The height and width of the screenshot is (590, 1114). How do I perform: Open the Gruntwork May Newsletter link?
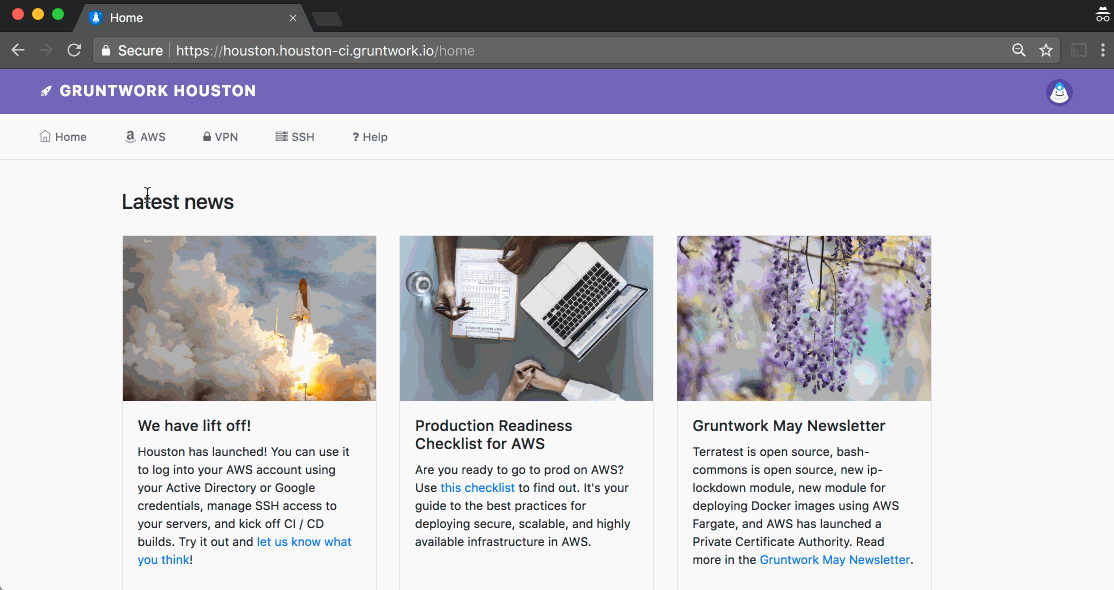click(835, 559)
